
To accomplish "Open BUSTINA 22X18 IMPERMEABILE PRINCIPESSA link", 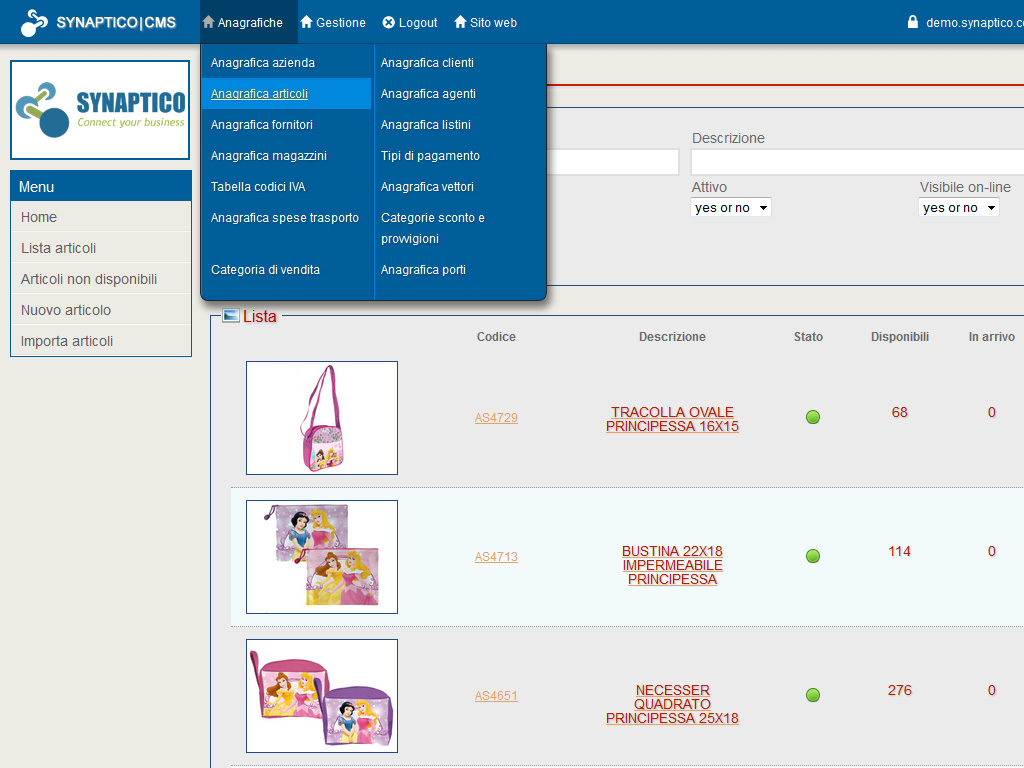I will (672, 565).
